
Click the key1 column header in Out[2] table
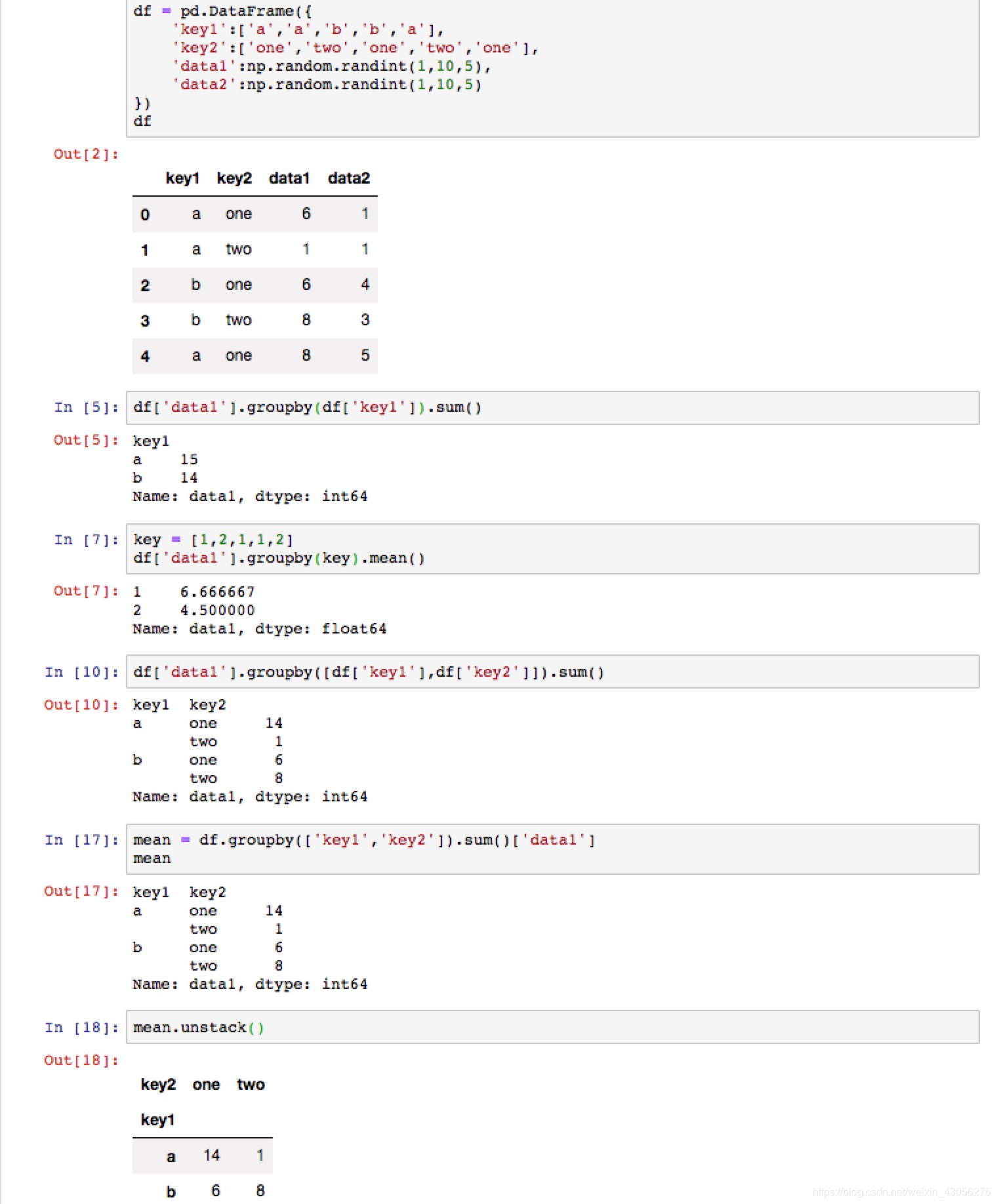(182, 178)
